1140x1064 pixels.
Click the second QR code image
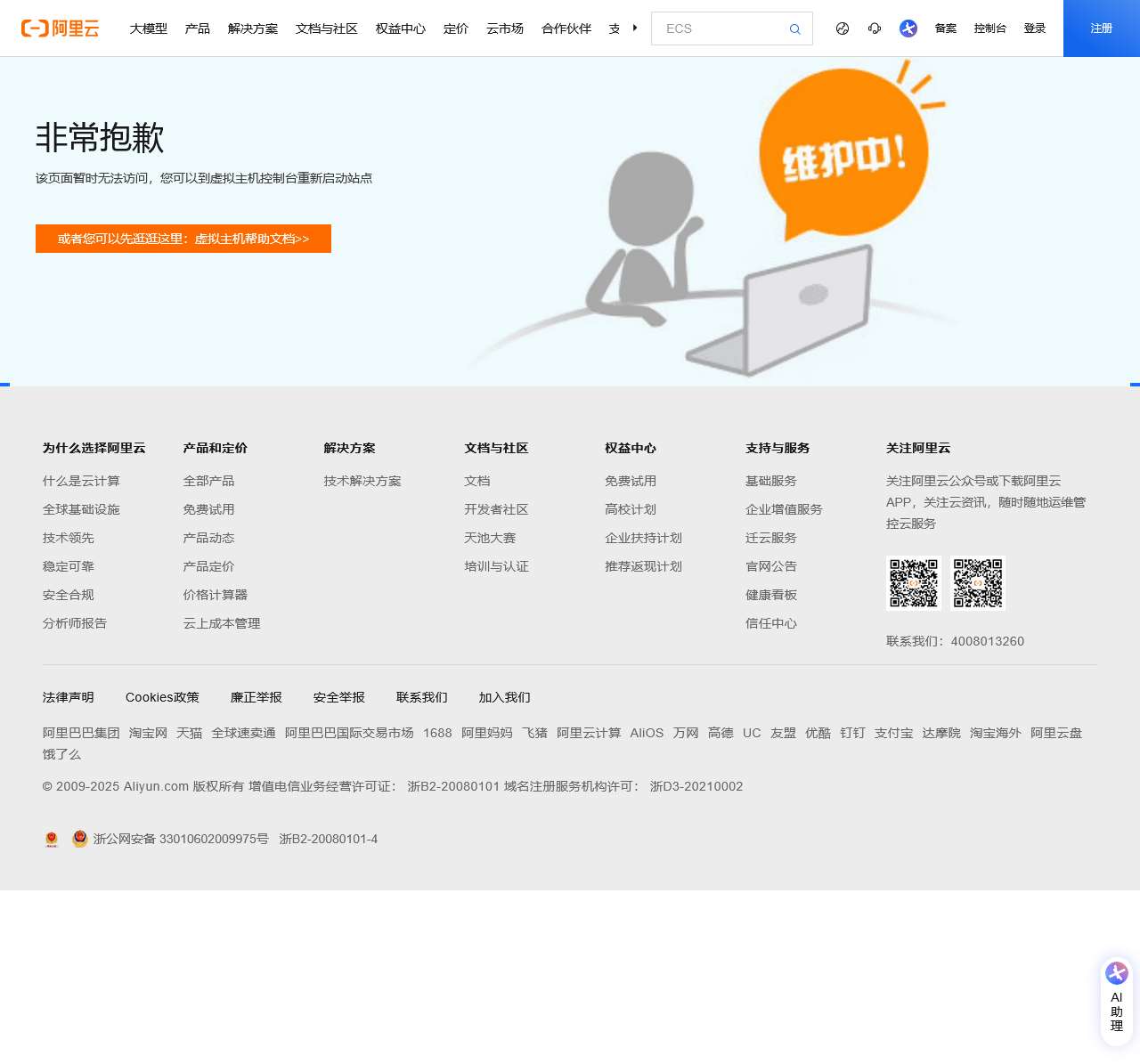point(978,583)
